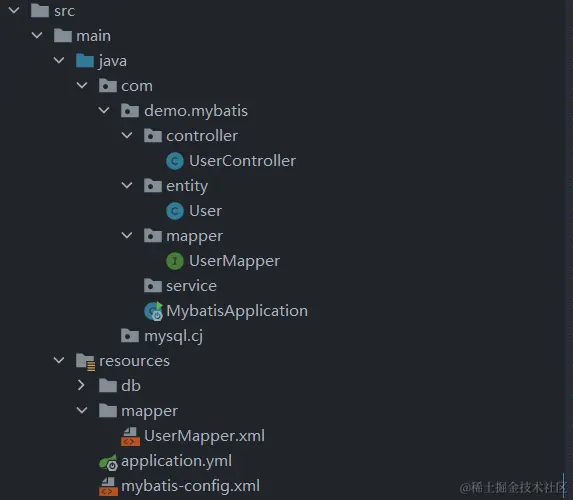Click the UserMapper interface icon

tap(175, 261)
